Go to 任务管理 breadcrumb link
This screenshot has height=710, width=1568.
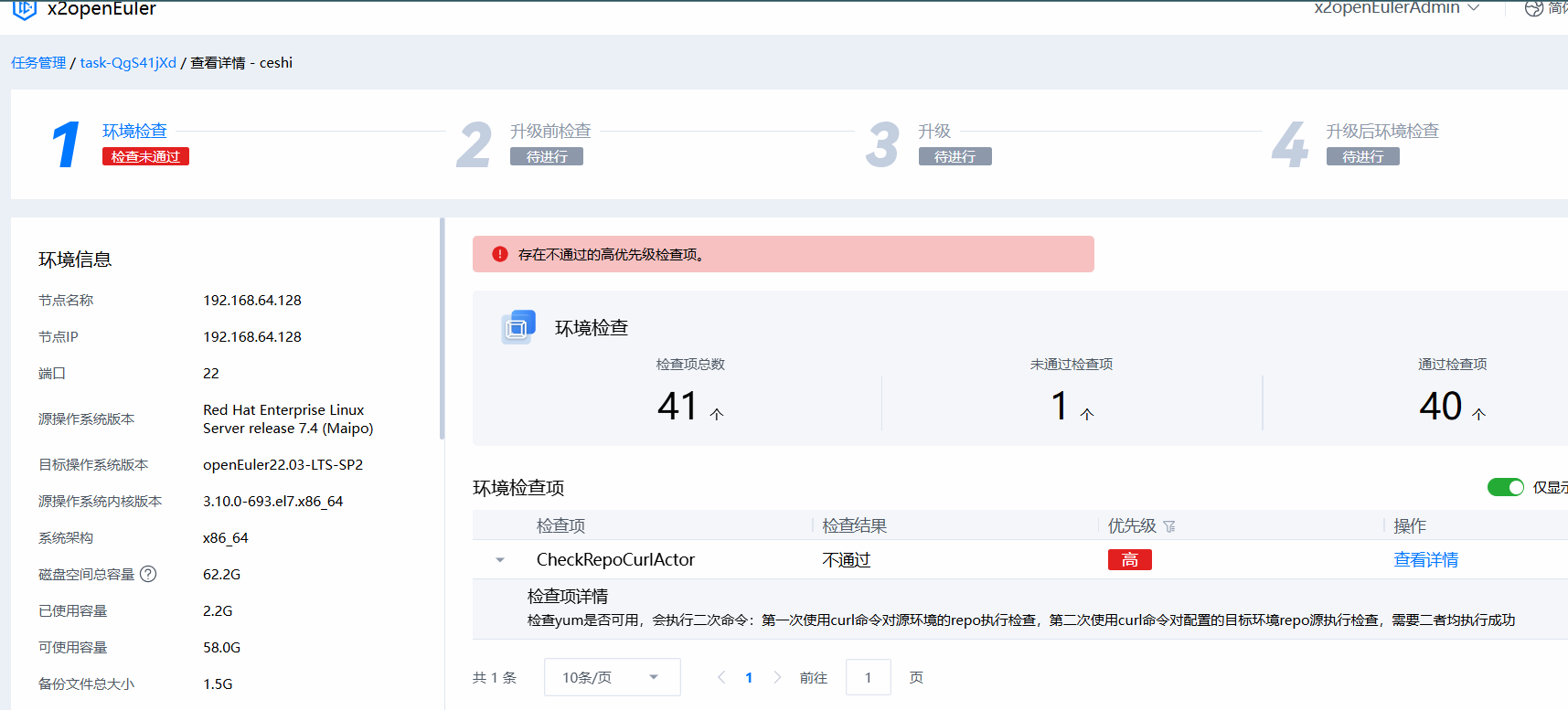click(x=38, y=63)
